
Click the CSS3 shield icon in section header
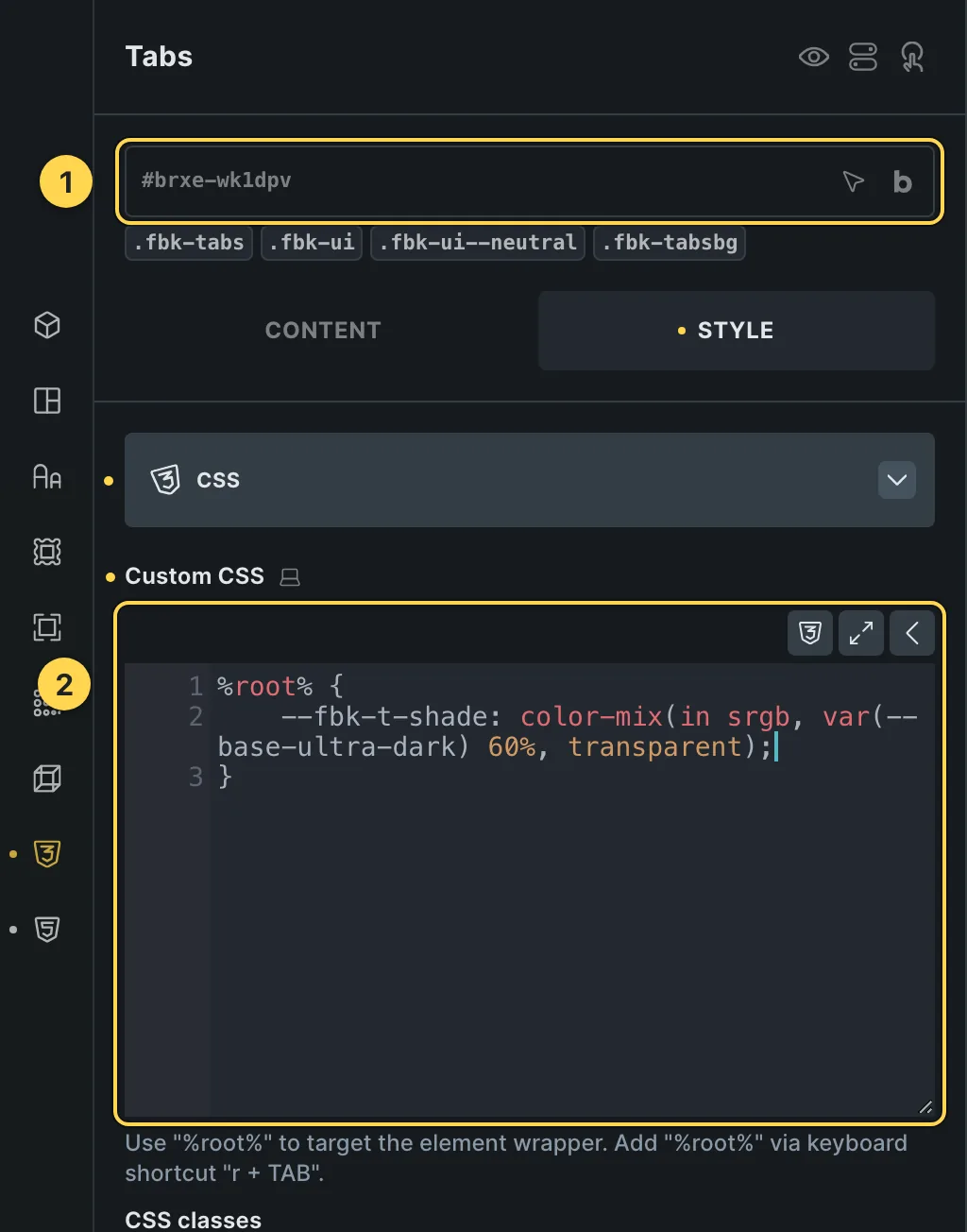[165, 480]
